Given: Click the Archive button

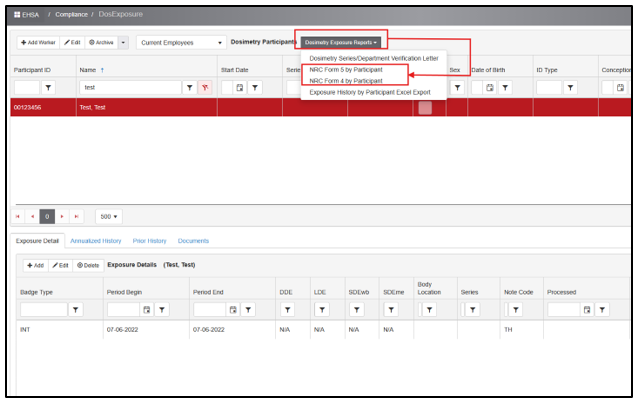Looking at the screenshot, I should point(101,43).
